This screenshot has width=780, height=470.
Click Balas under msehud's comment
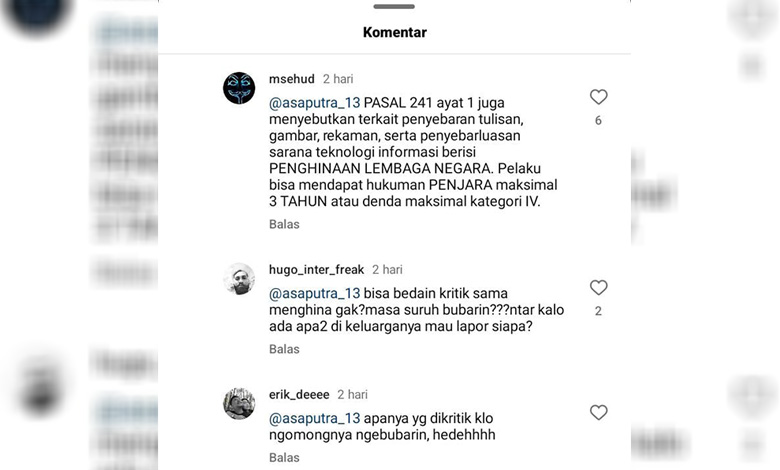click(x=284, y=224)
